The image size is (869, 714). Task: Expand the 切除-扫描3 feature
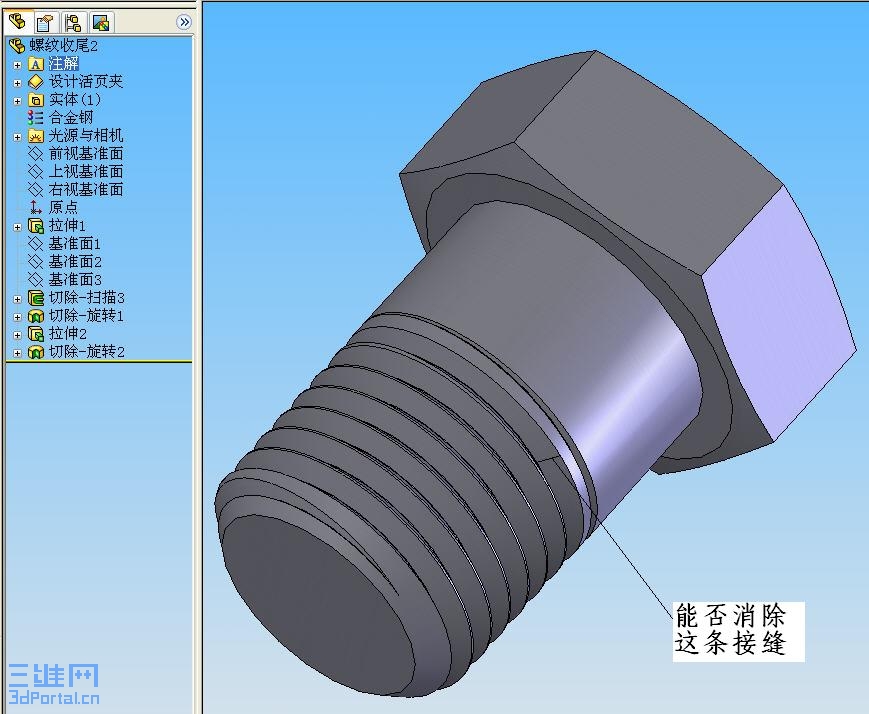coord(17,299)
